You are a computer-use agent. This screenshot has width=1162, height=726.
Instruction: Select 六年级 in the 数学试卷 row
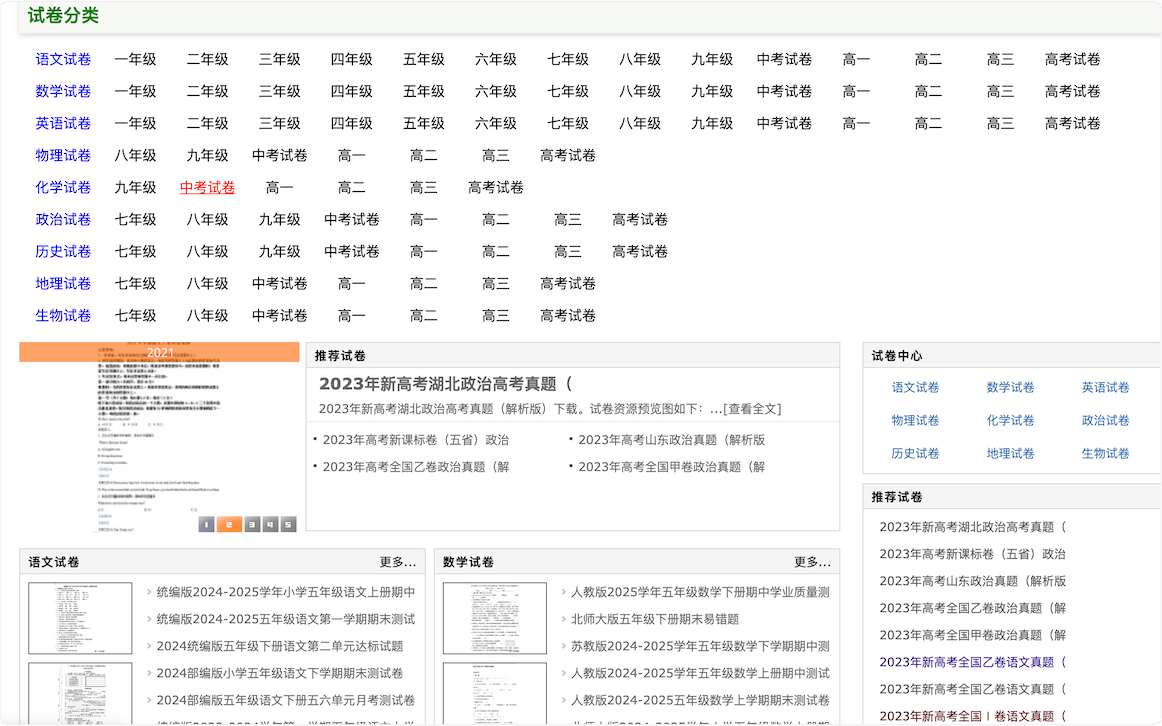pyautogui.click(x=496, y=91)
